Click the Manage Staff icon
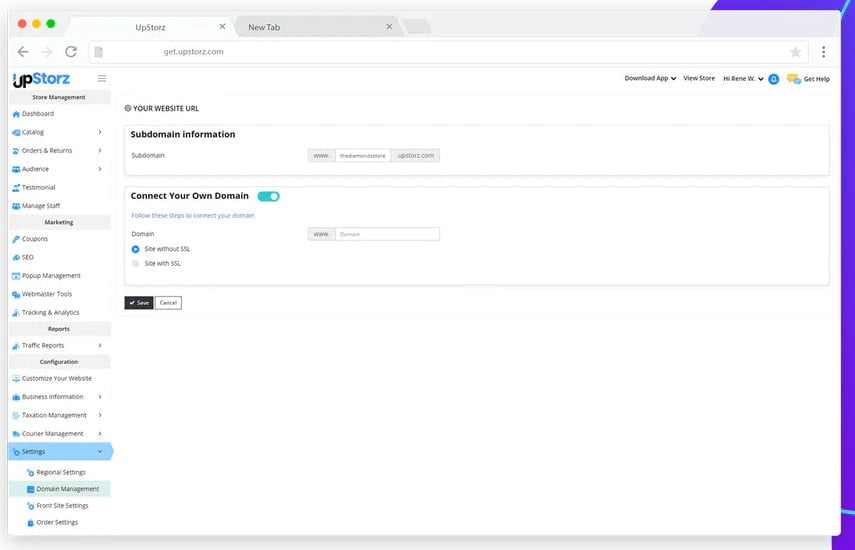Screen dimensions: 855x550 coord(16,206)
